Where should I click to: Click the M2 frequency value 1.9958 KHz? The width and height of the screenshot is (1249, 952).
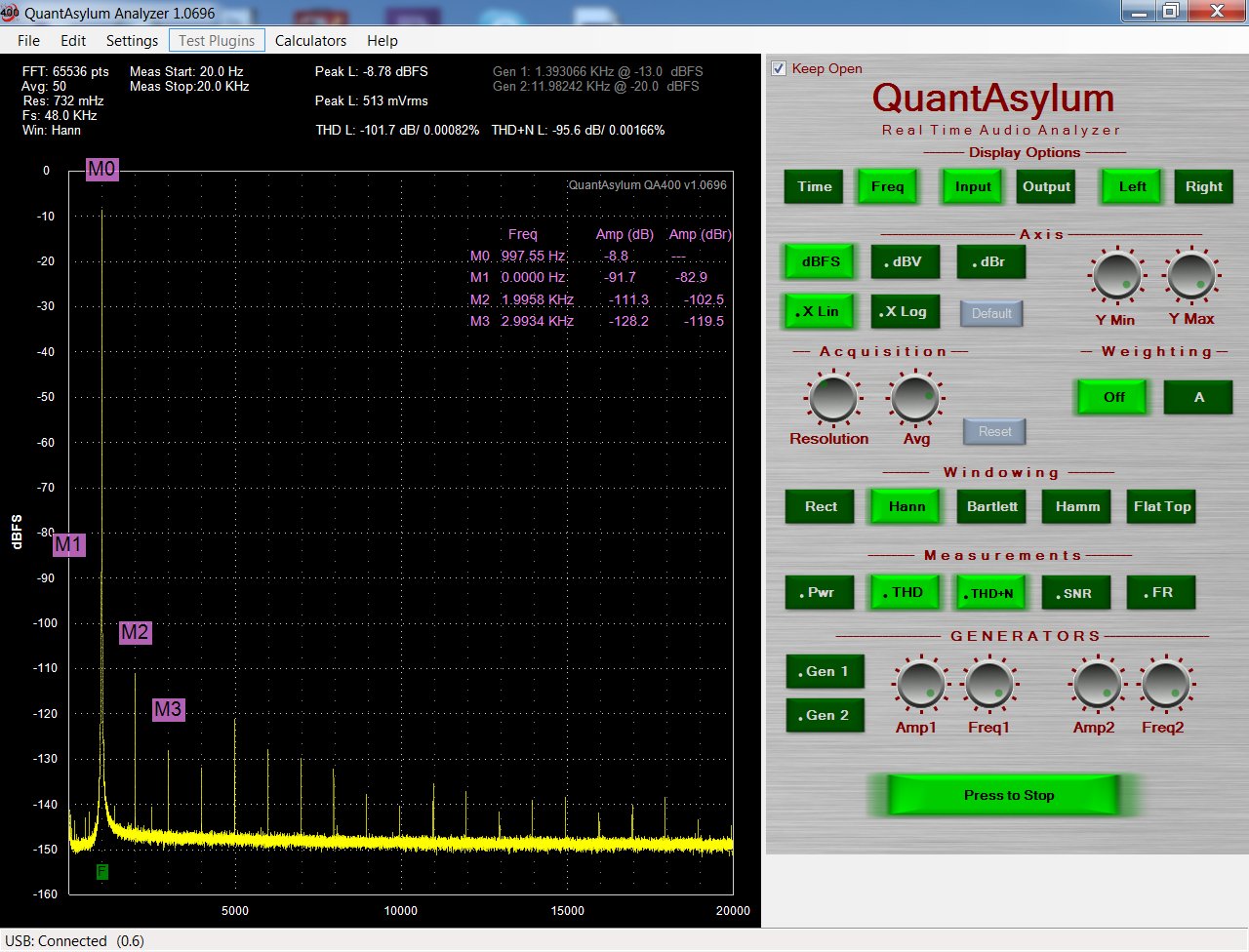tap(538, 299)
